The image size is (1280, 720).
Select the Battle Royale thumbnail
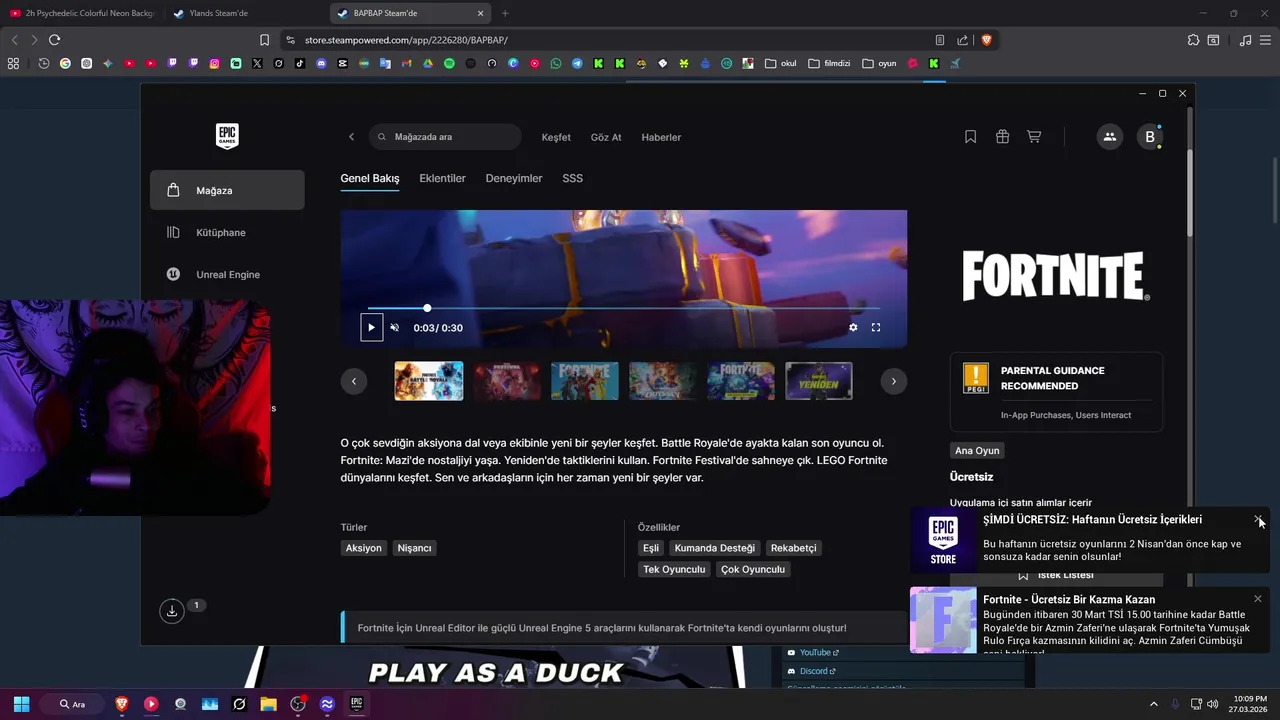[x=429, y=381]
